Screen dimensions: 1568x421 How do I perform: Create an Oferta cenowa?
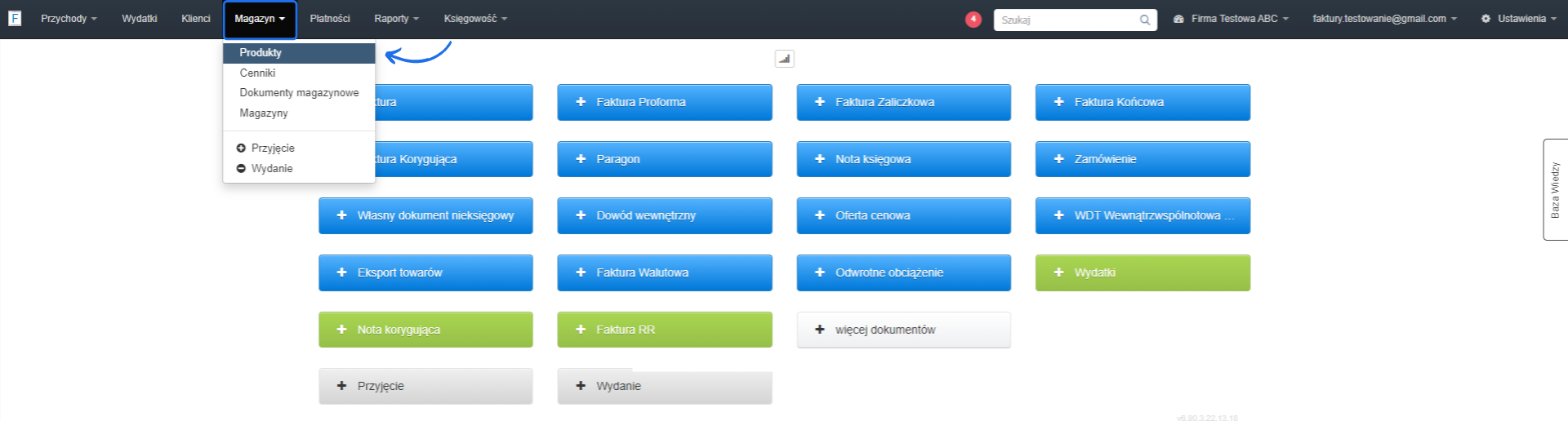903,215
